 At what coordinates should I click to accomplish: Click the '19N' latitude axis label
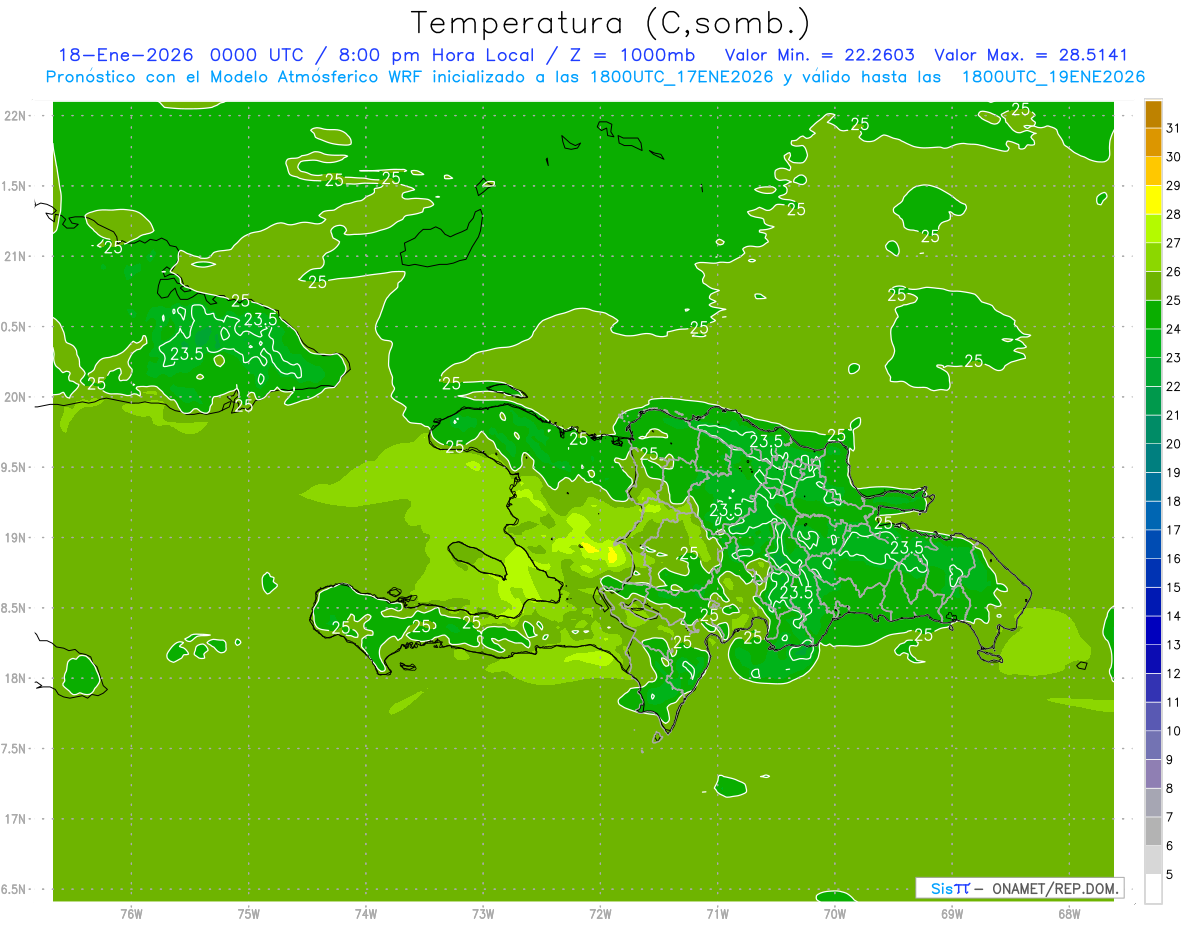coord(16,538)
